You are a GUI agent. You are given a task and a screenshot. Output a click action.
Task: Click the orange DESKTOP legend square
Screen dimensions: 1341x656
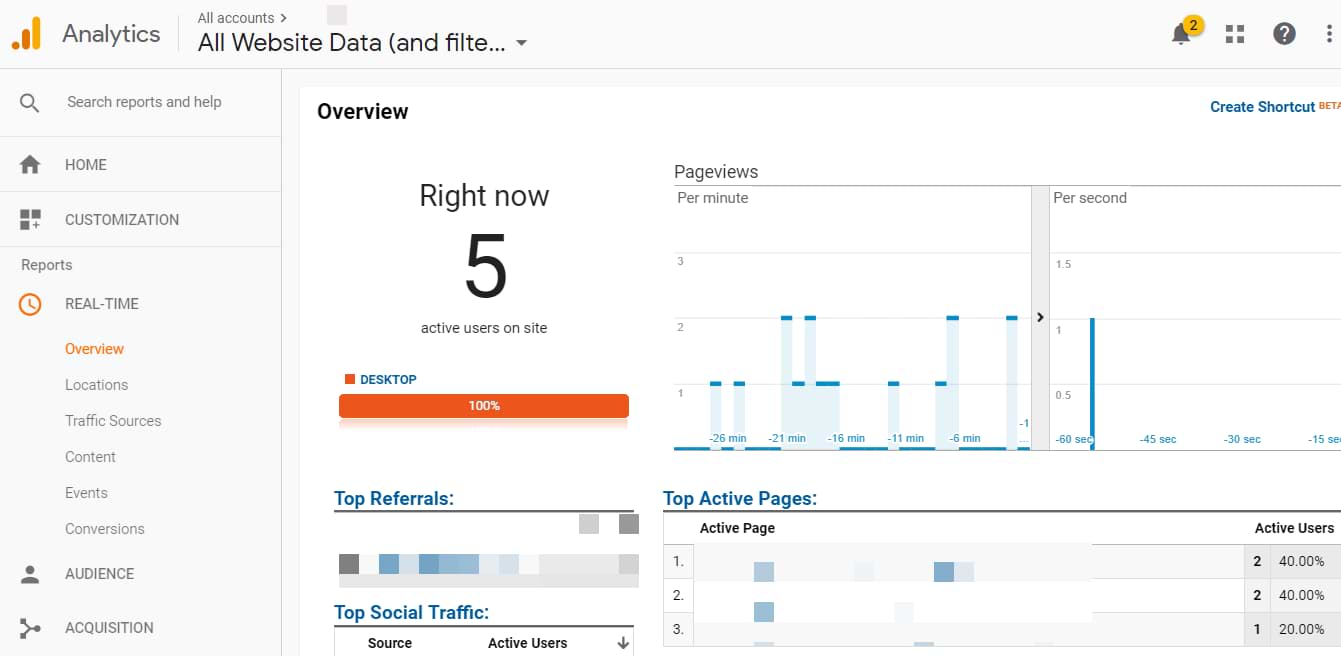pos(350,379)
